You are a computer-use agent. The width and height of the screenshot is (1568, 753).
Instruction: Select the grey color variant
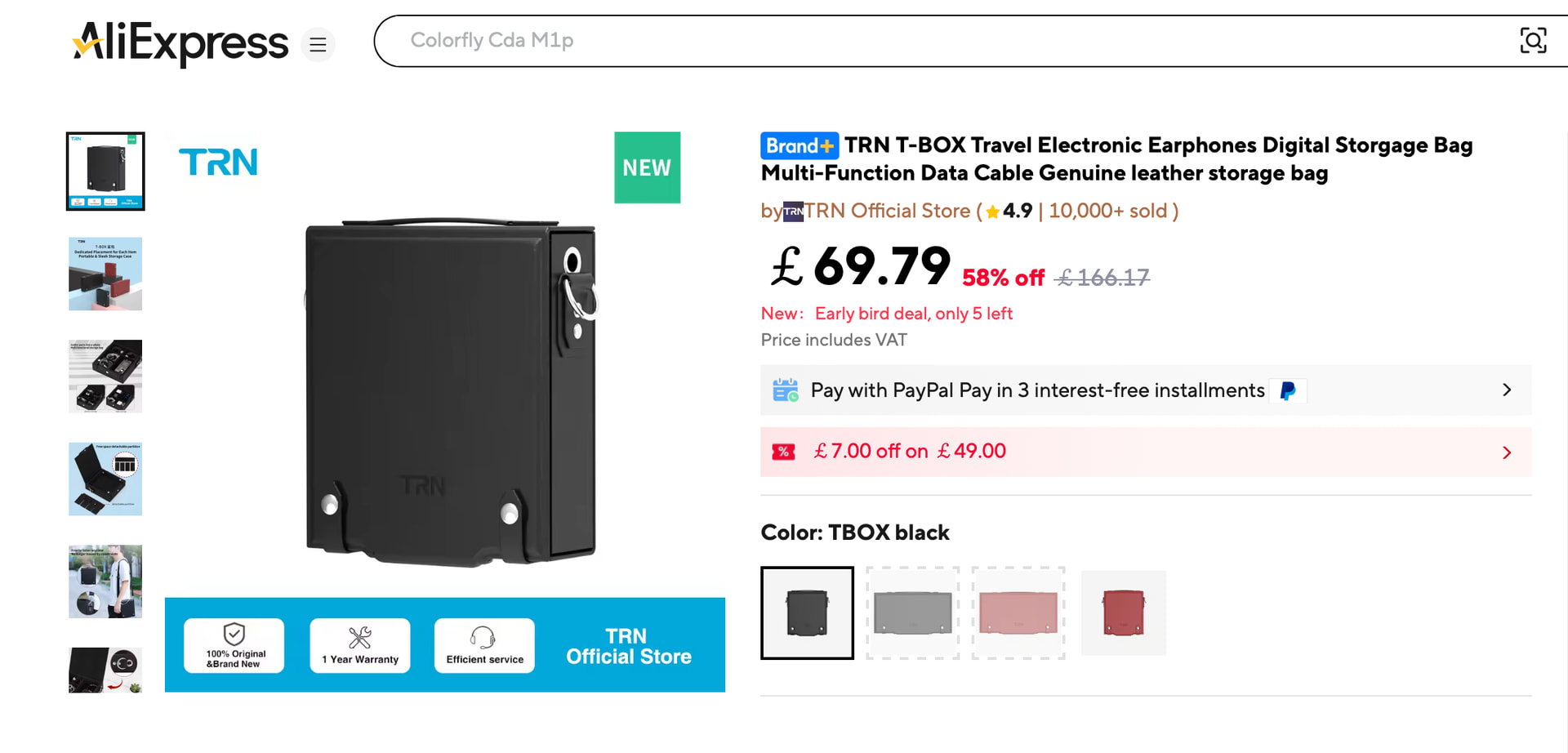tap(912, 613)
